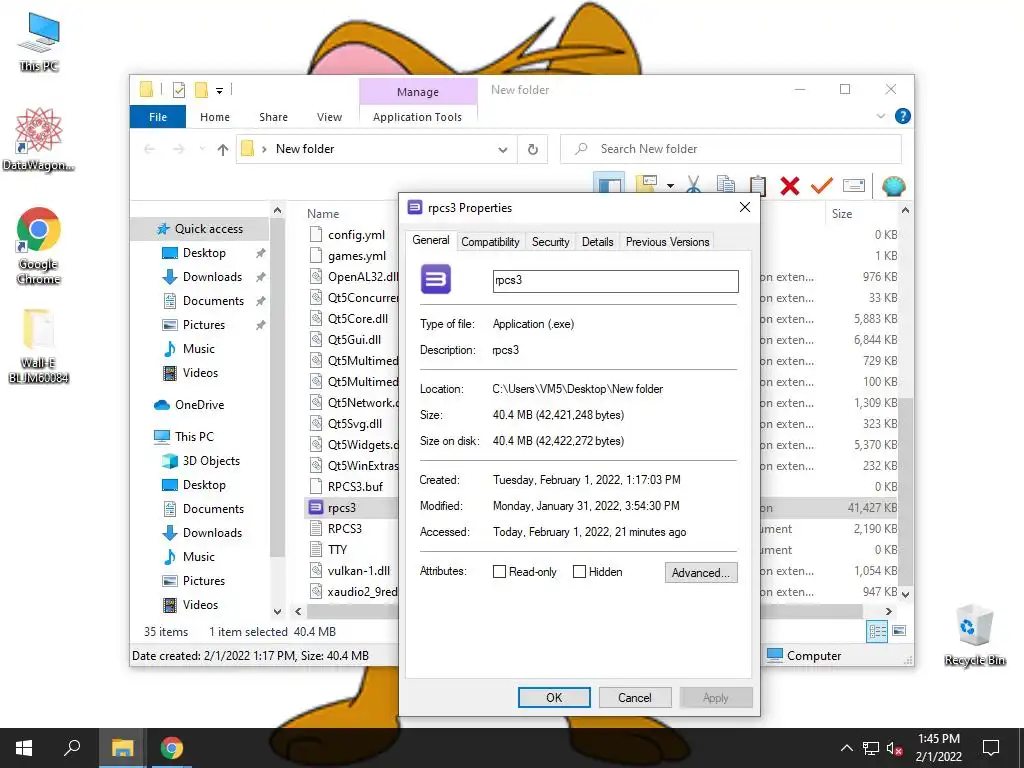1024x768 pixels.
Task: Open the Details tab
Action: [x=598, y=242]
